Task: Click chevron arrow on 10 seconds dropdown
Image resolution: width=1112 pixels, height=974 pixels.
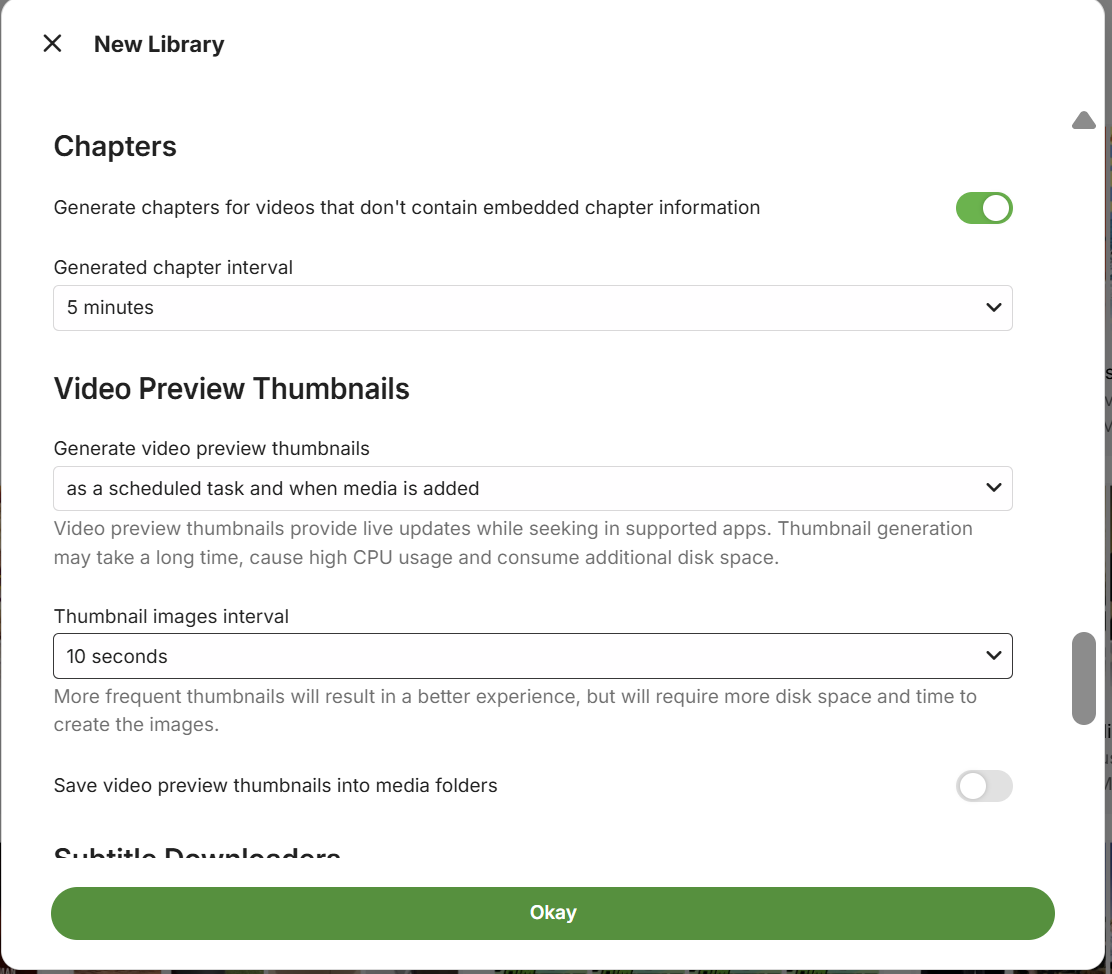Action: click(x=993, y=656)
